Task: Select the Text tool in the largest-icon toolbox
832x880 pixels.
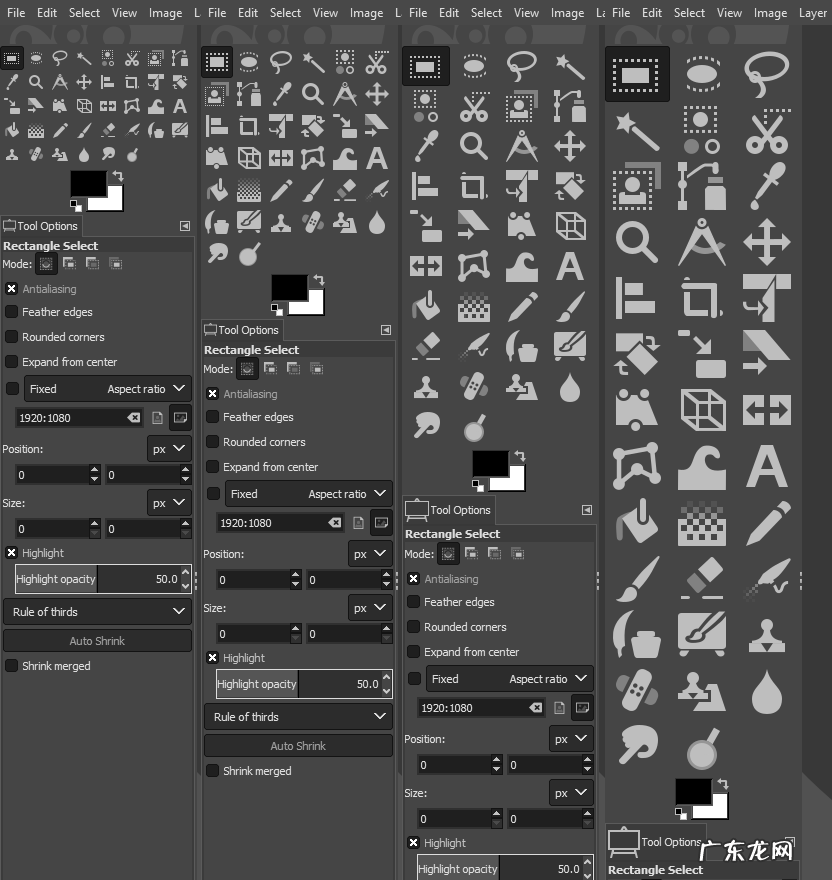Action: (x=766, y=466)
